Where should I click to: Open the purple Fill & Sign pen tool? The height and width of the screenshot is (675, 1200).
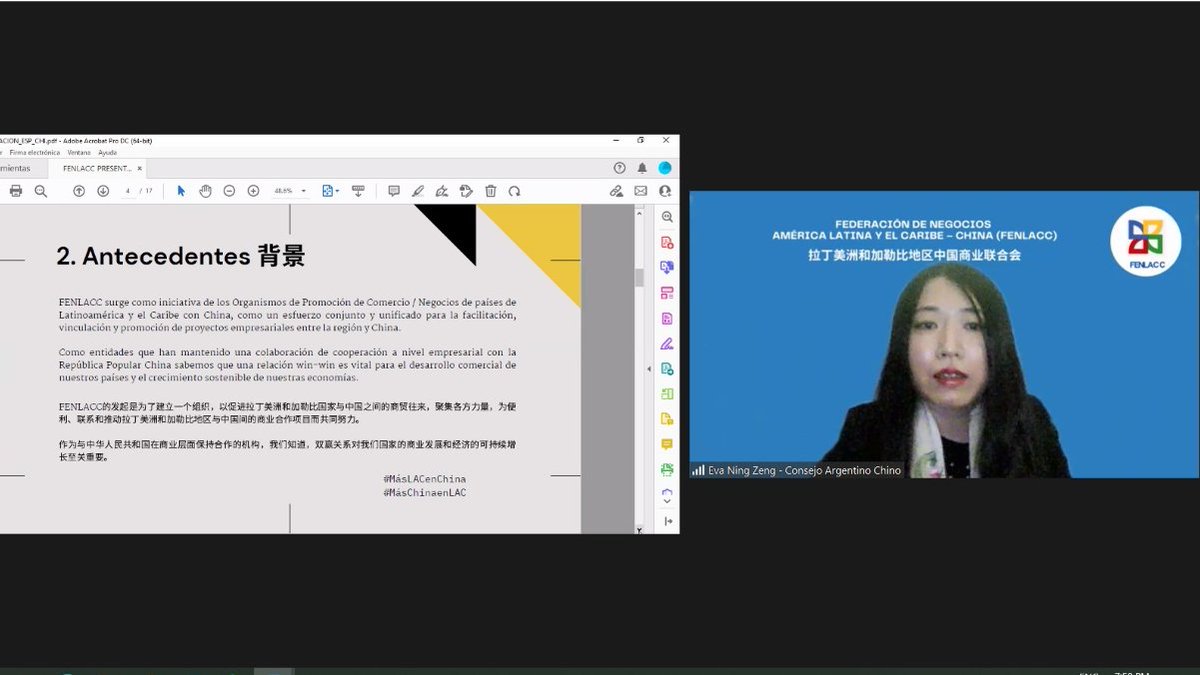[x=667, y=343]
